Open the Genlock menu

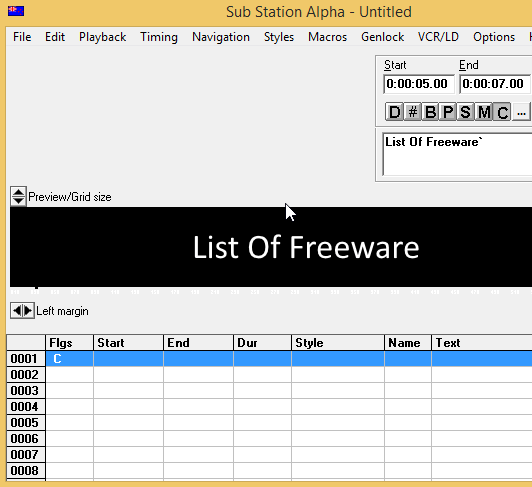point(382,37)
